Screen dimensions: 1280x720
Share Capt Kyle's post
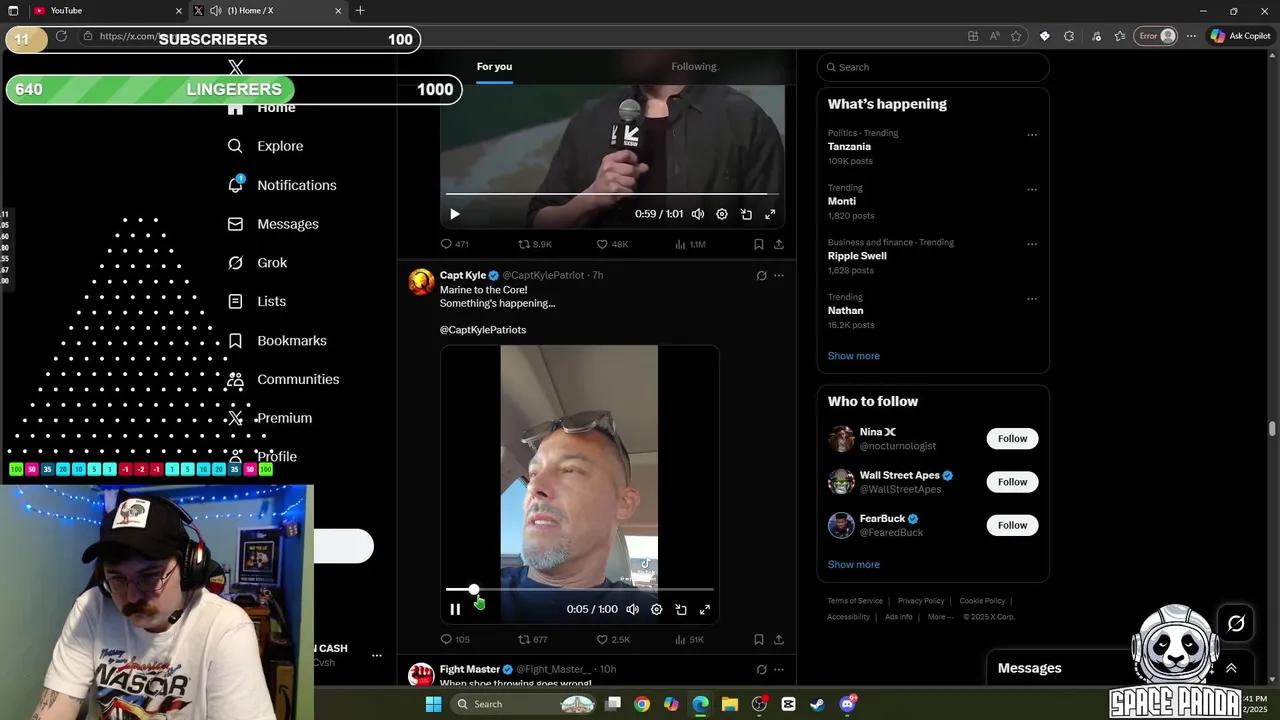tap(779, 639)
